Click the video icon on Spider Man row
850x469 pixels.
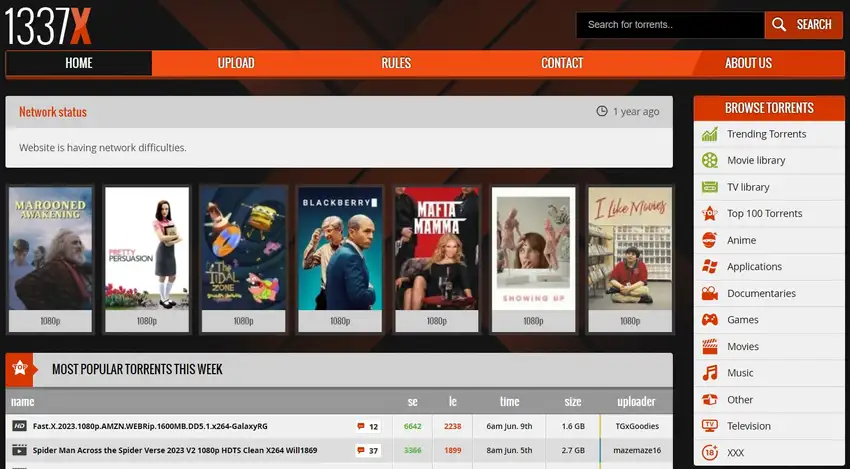[x=20, y=450]
